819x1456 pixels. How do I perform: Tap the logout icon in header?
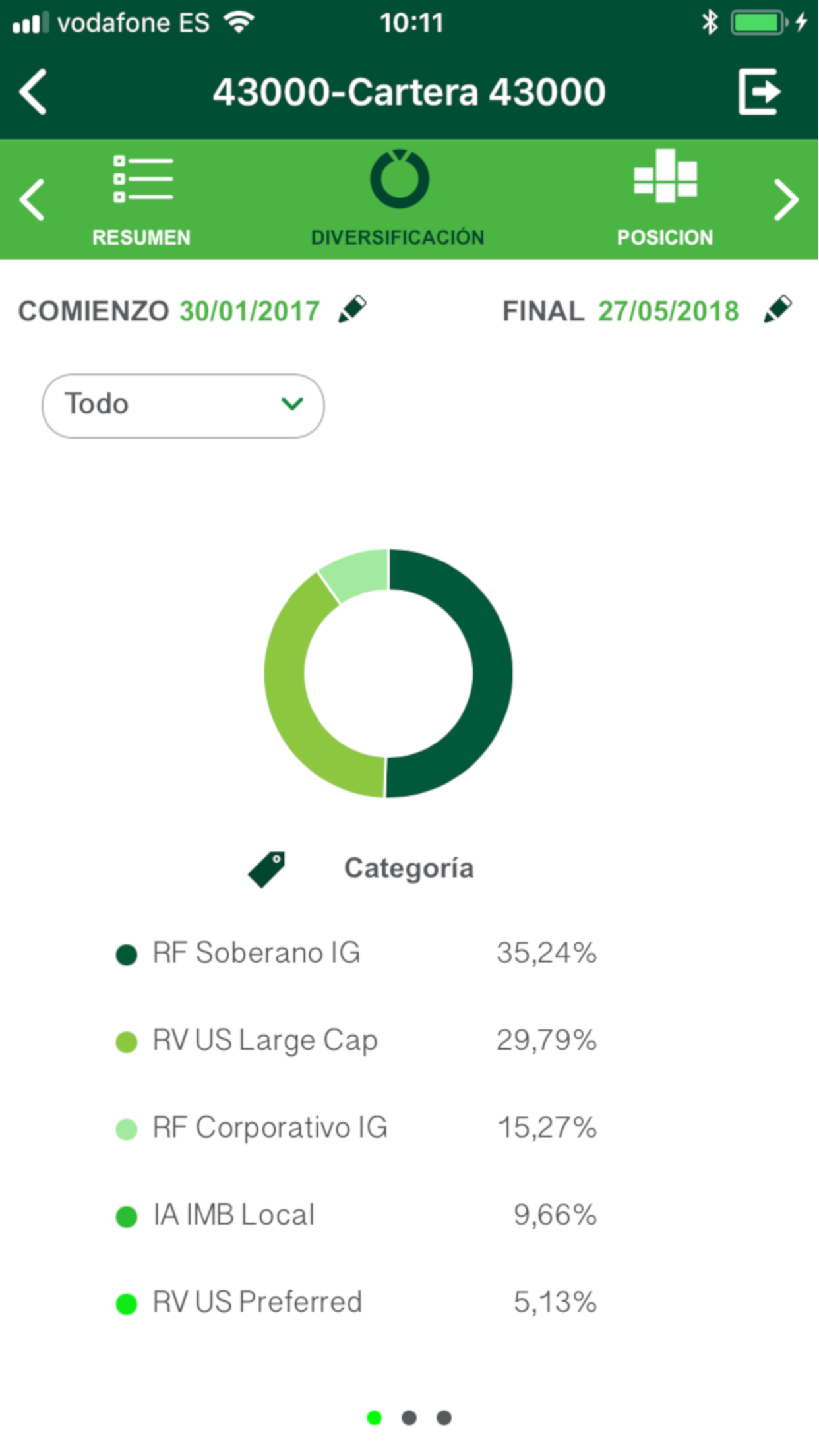point(759,92)
